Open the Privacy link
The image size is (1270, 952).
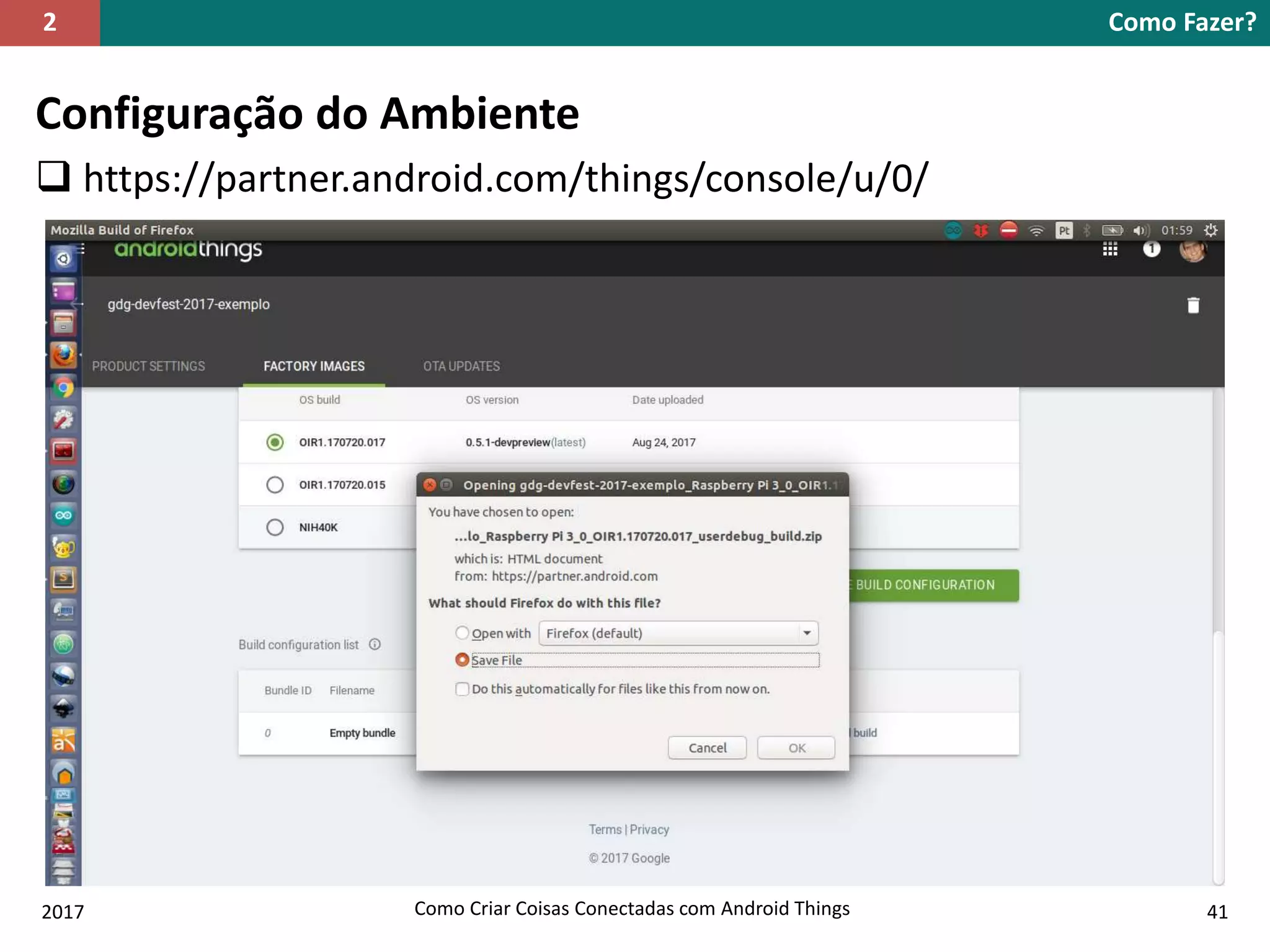tap(649, 829)
